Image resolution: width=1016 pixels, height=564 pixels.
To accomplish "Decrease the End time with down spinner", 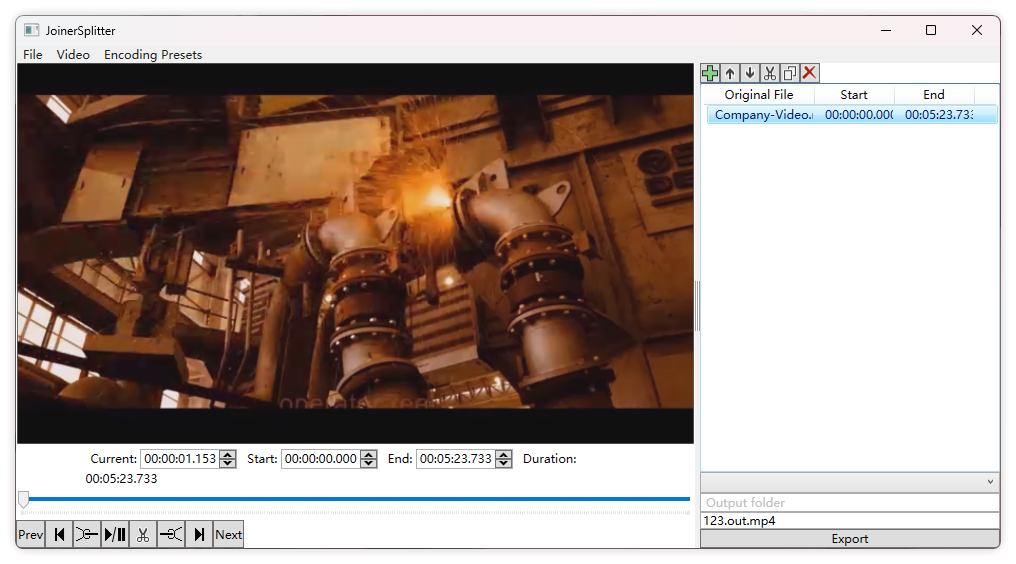I will 503,464.
